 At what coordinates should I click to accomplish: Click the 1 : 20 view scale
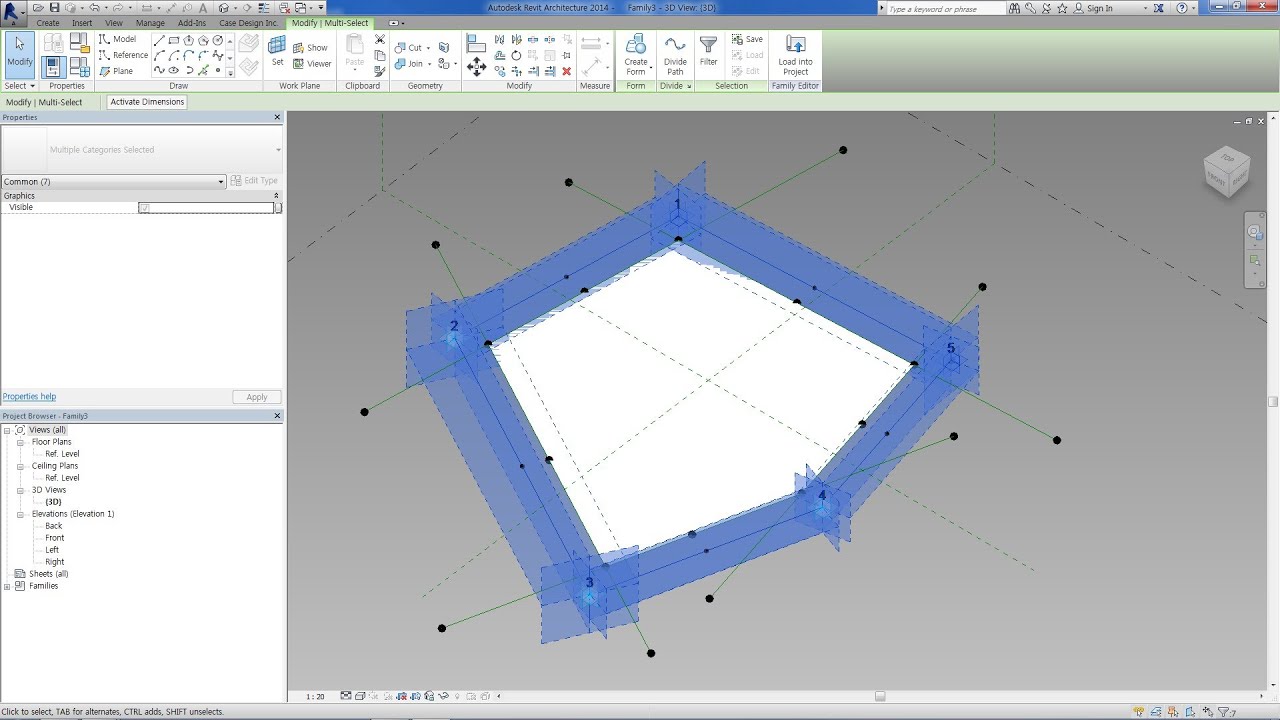coord(315,696)
